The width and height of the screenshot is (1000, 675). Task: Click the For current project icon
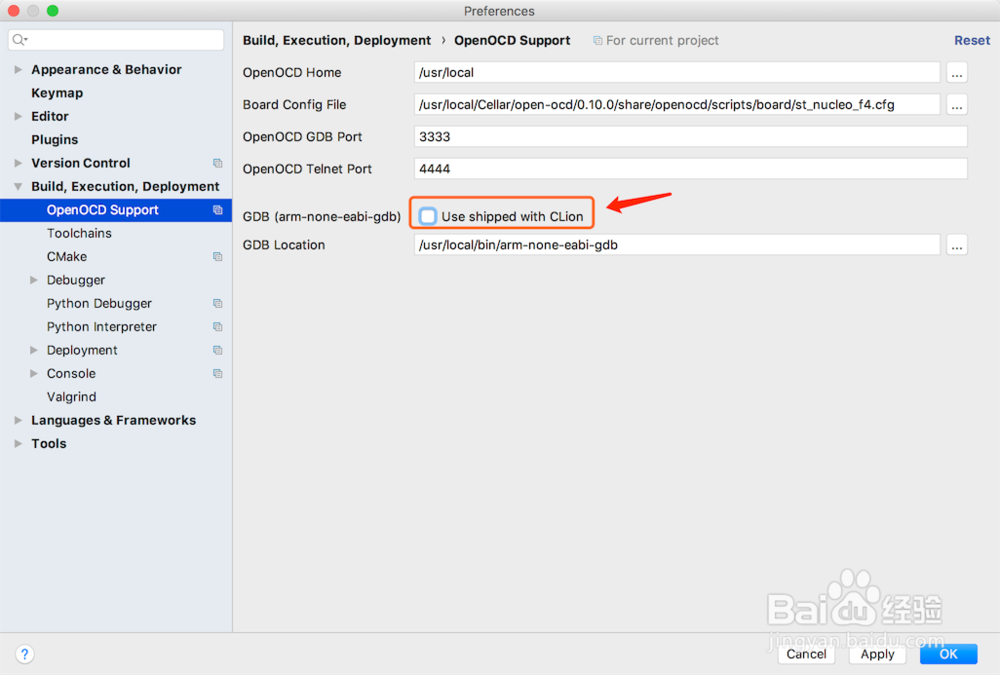pos(598,40)
